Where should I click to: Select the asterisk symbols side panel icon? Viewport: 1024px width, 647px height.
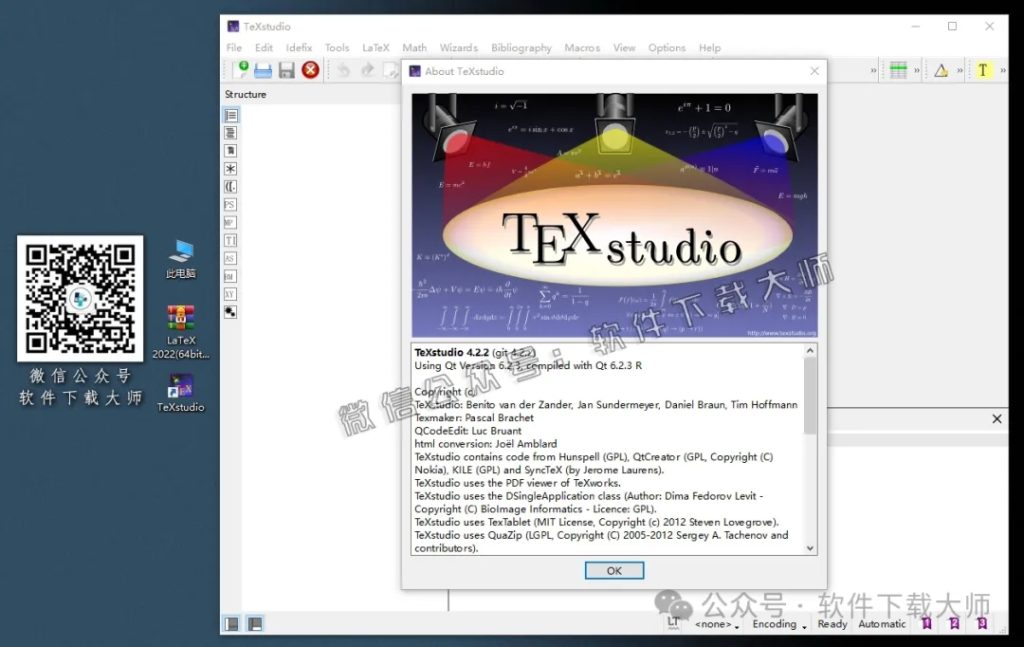[x=230, y=169]
